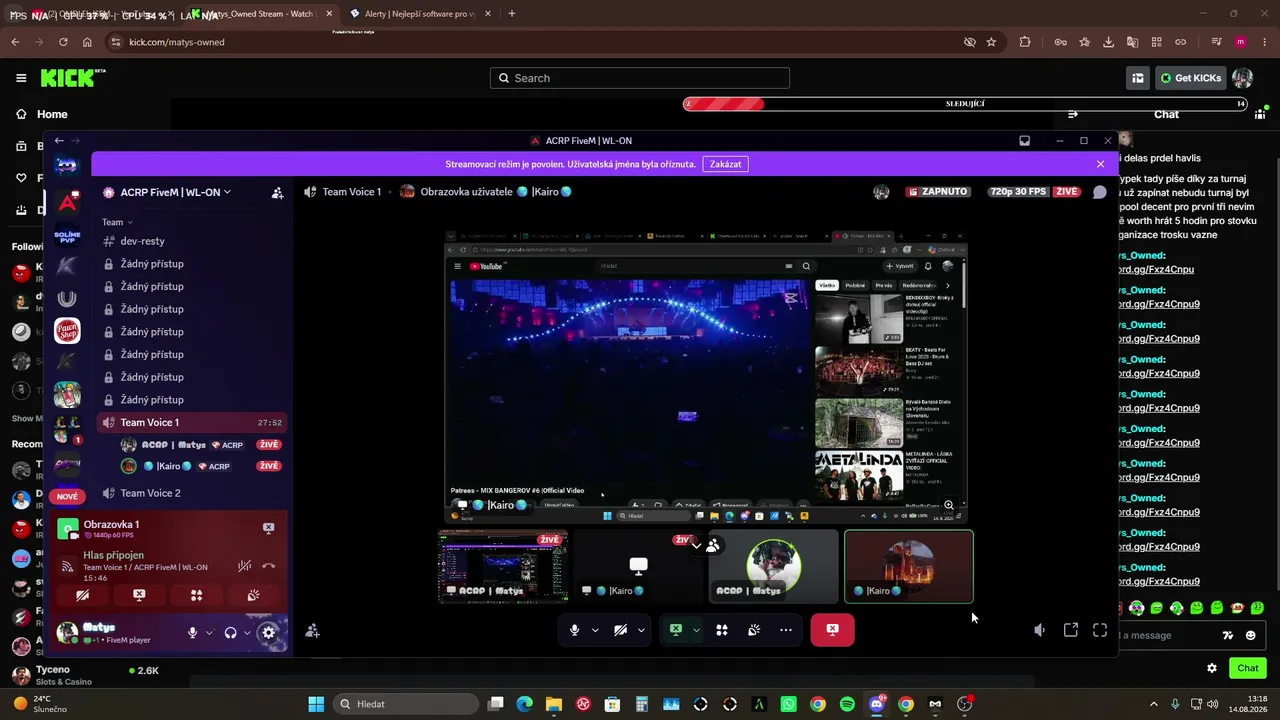Join the Team Voice 2 channel
1280x720 pixels.
191,493
